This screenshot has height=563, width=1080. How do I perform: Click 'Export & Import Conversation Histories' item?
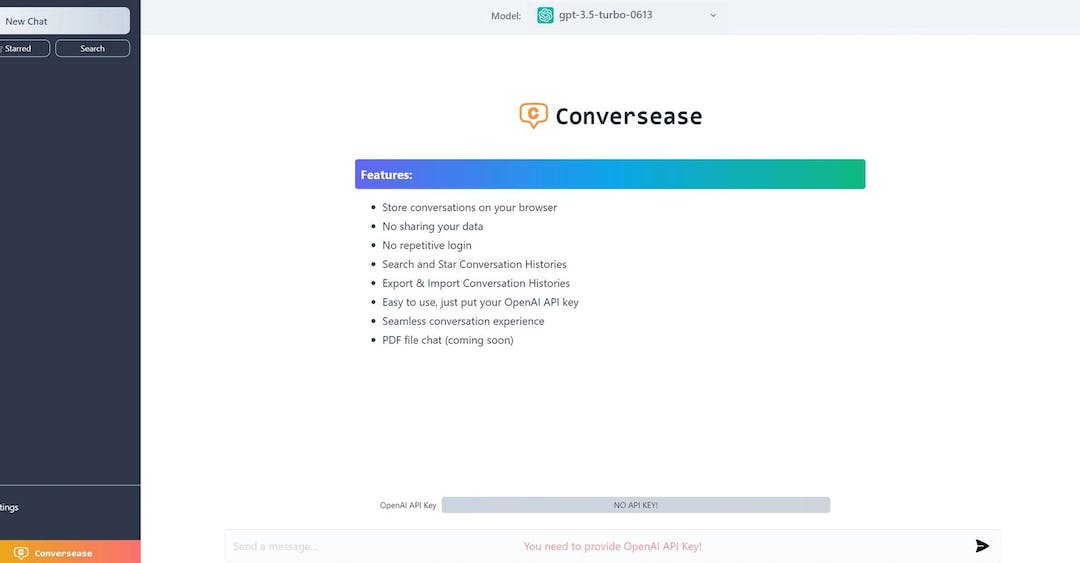coord(476,283)
